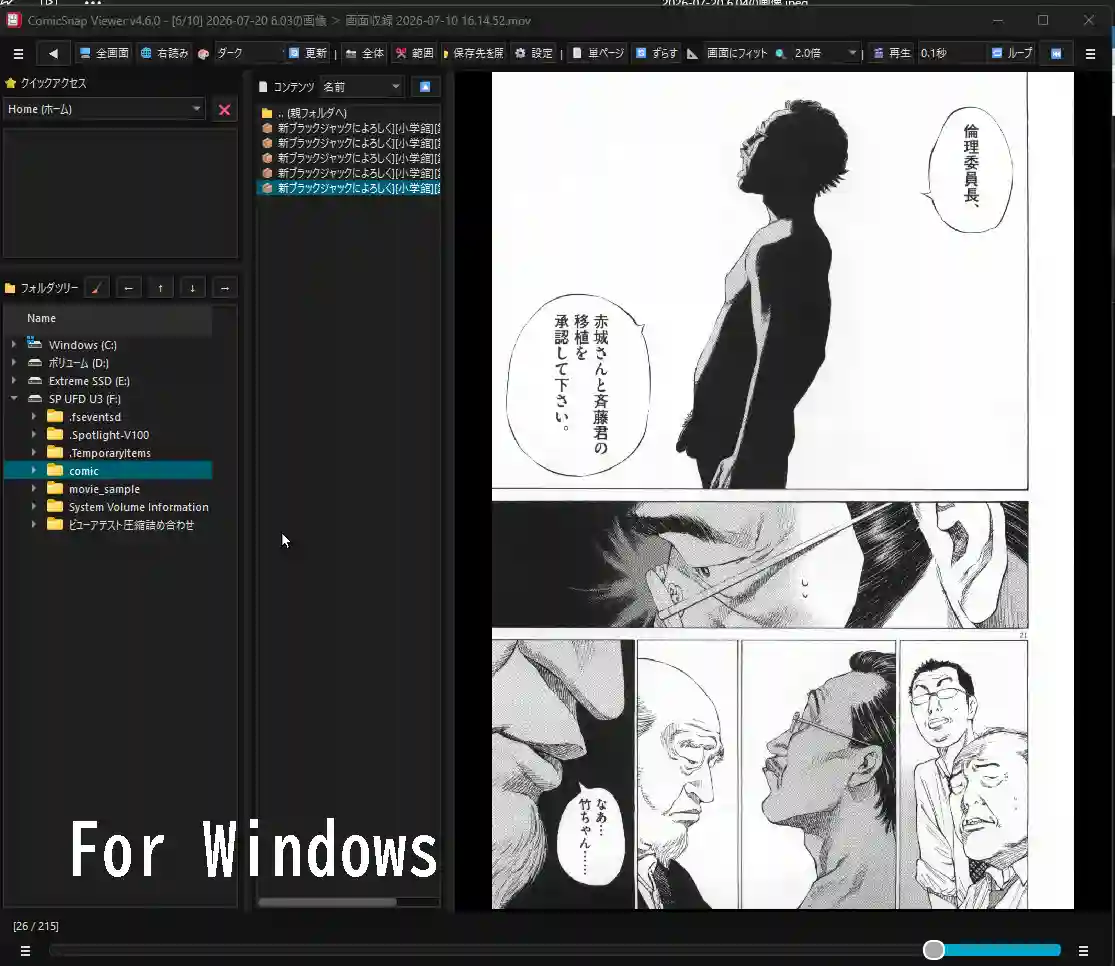Click the Name column header
The image size is (1115, 966).
click(x=108, y=319)
